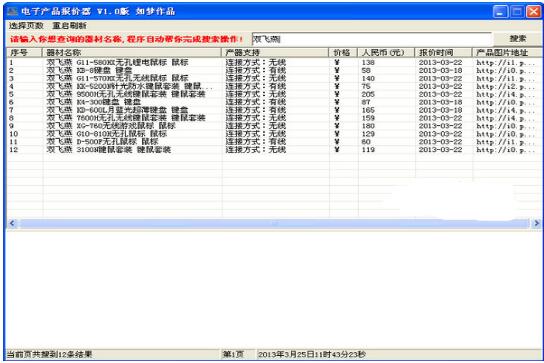Click the price value 58

[x=366, y=70]
